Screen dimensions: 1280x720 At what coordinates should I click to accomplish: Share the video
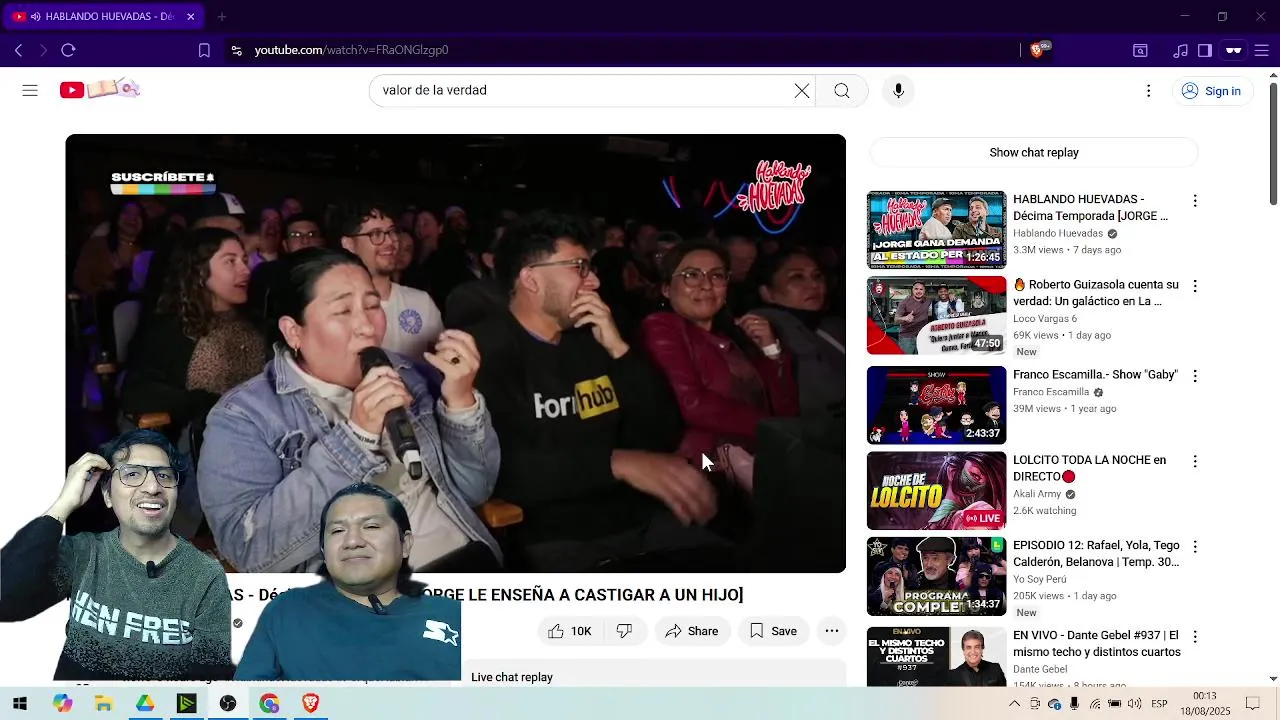pyautogui.click(x=692, y=631)
